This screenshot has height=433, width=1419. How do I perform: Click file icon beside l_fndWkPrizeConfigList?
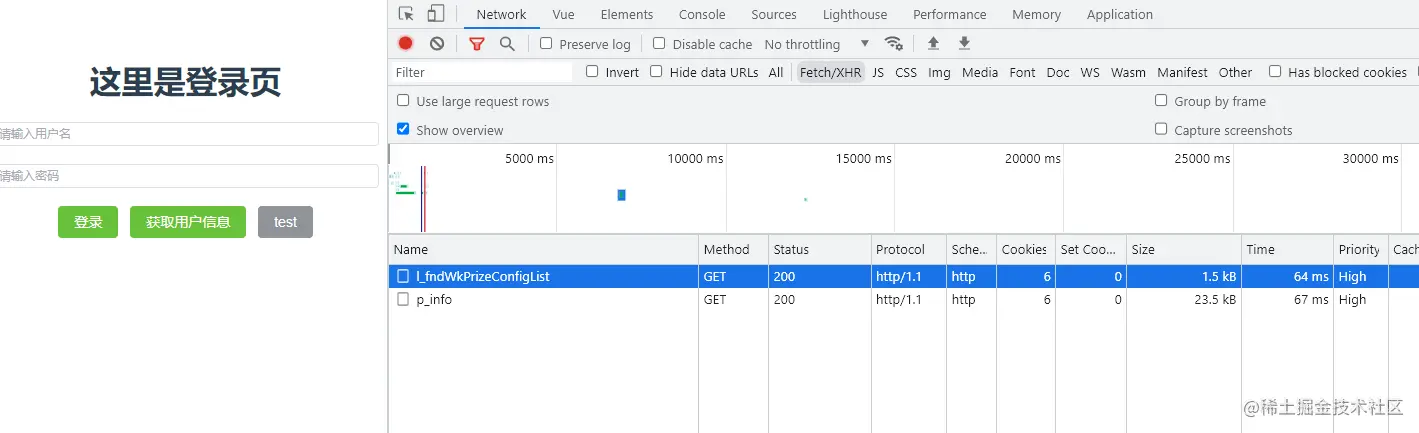[x=403, y=276]
